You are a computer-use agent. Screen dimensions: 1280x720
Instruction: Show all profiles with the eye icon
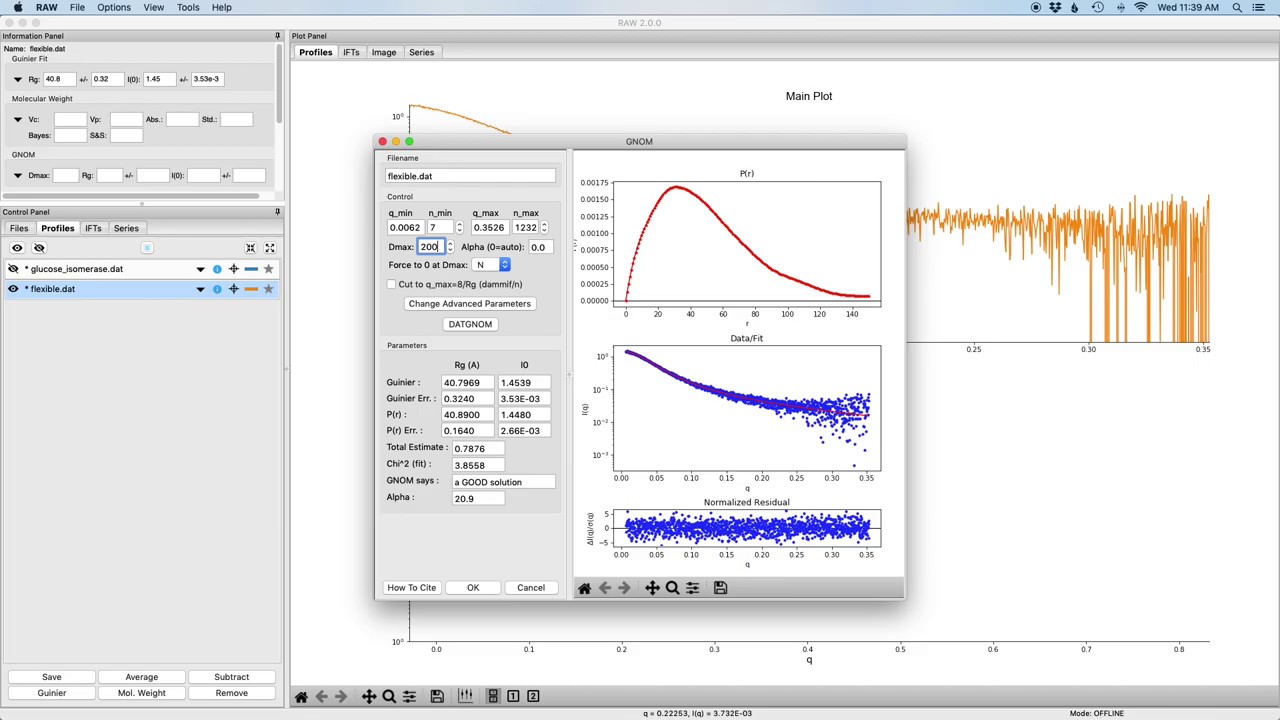pyautogui.click(x=17, y=248)
